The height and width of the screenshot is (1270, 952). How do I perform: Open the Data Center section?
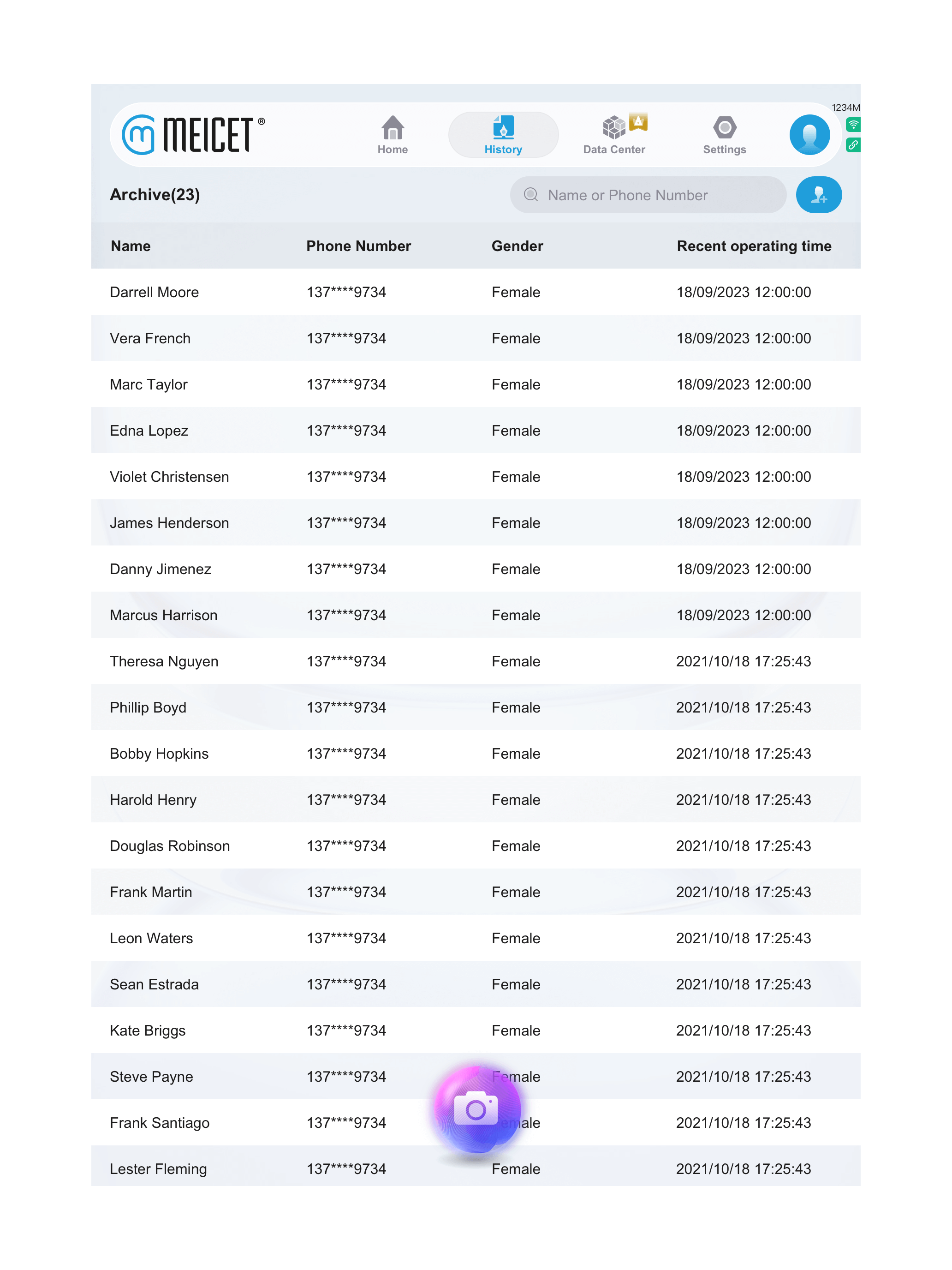click(x=613, y=135)
